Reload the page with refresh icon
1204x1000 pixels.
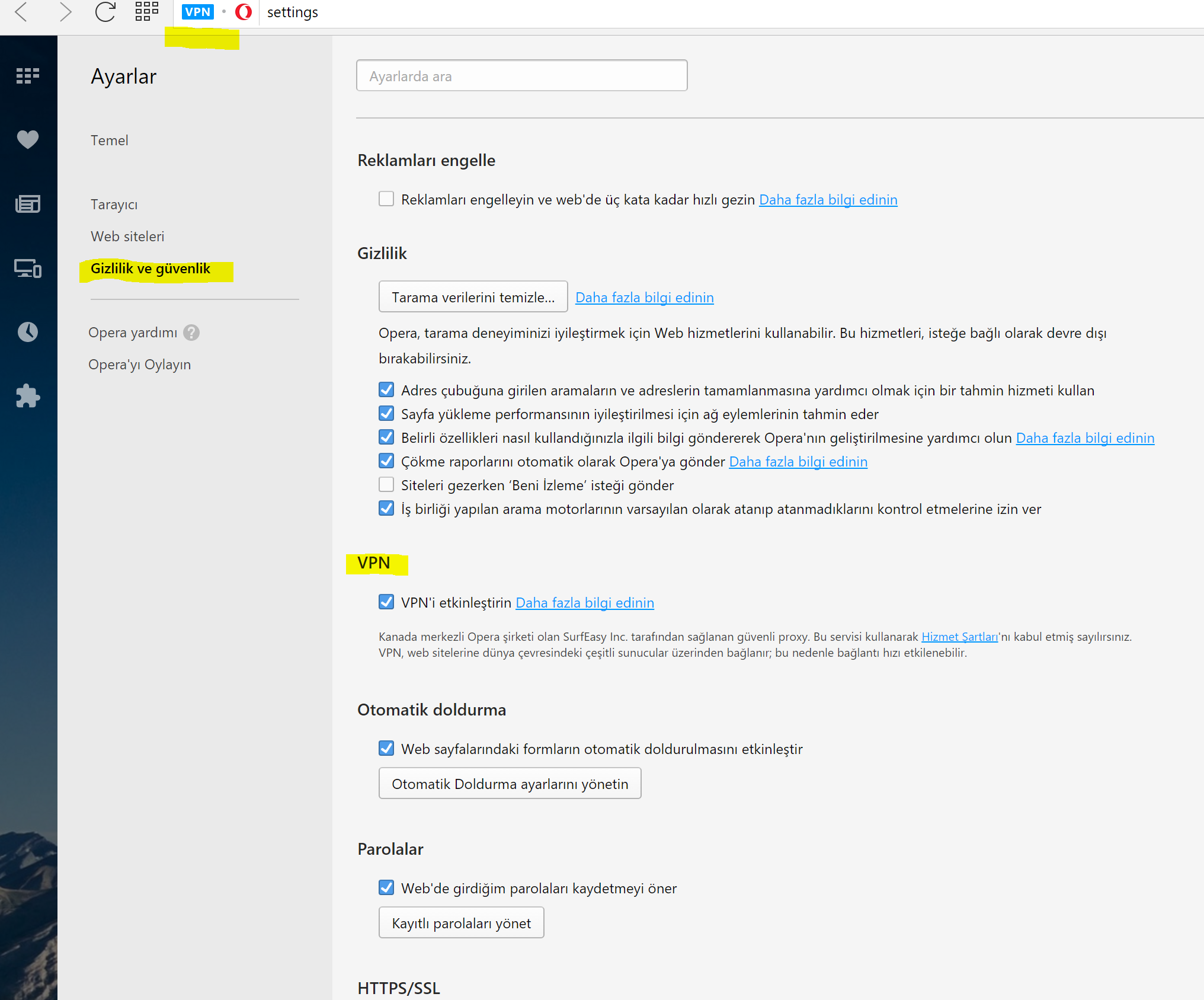point(105,12)
